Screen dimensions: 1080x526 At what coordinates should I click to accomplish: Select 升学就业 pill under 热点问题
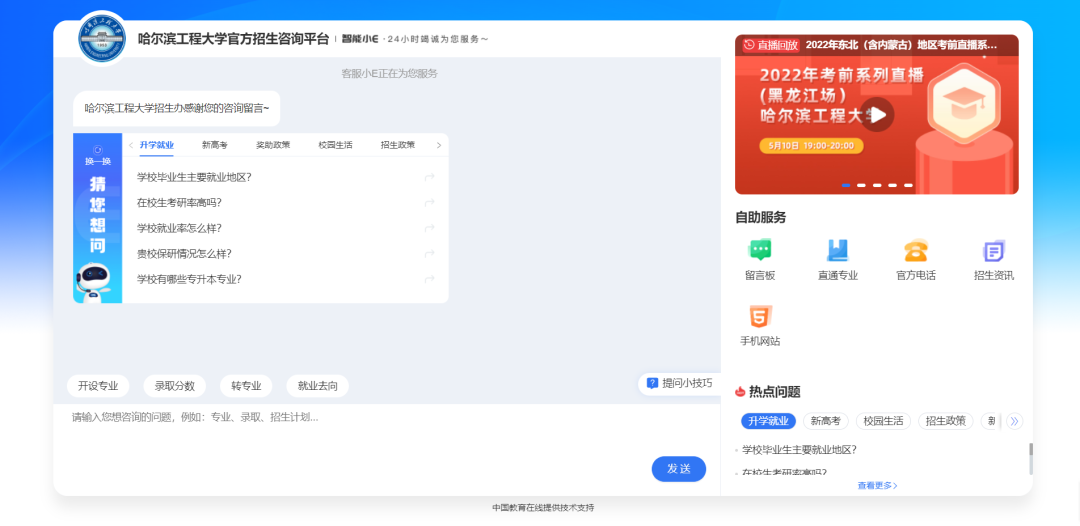[x=769, y=421]
